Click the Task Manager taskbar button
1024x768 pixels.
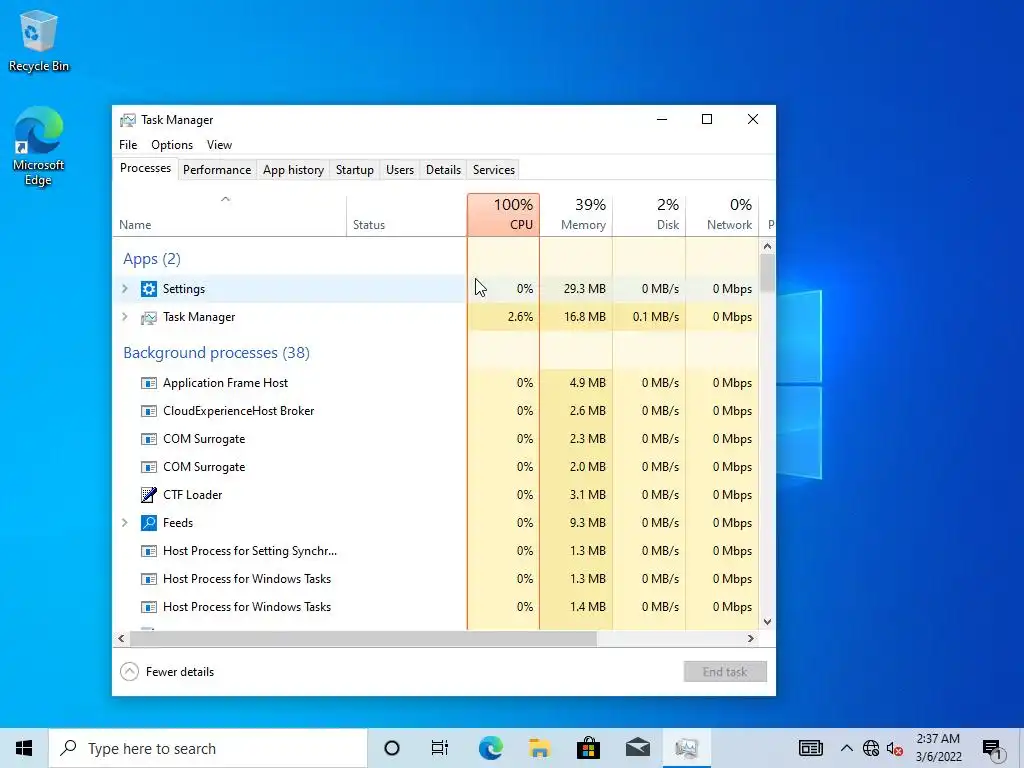686,748
